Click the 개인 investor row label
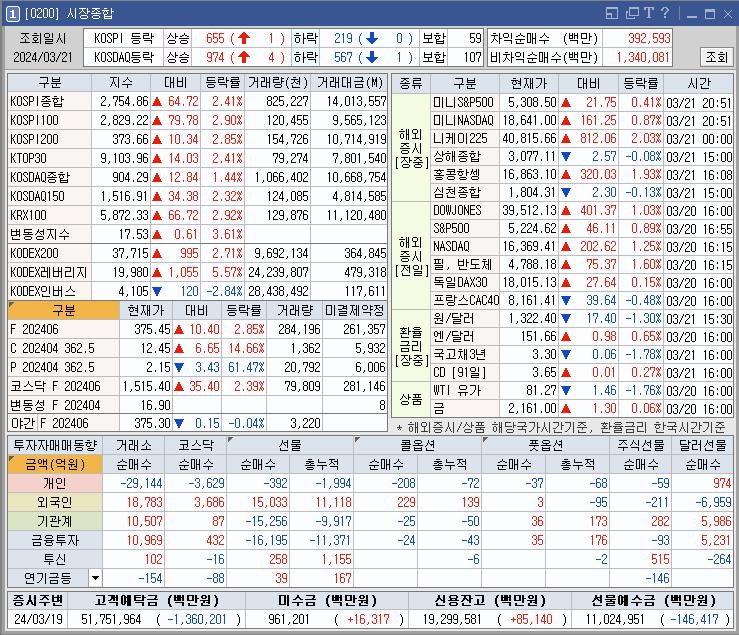The image size is (739, 635). coord(55,484)
